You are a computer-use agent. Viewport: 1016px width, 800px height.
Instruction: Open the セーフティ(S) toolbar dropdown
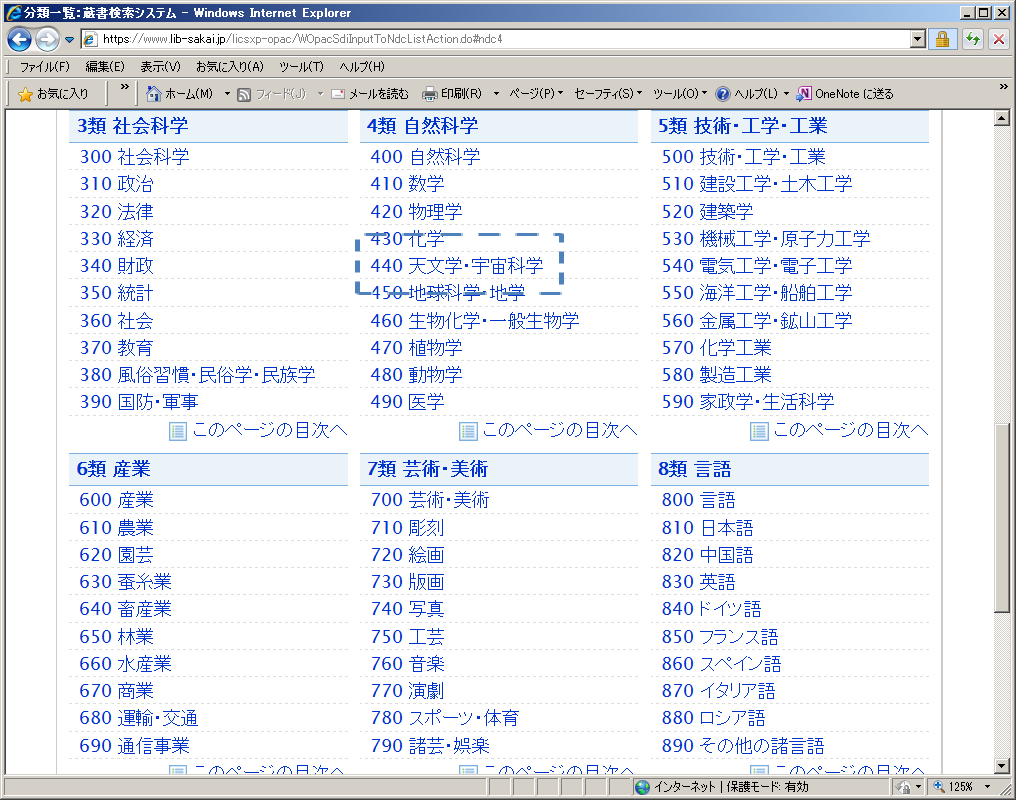click(608, 94)
